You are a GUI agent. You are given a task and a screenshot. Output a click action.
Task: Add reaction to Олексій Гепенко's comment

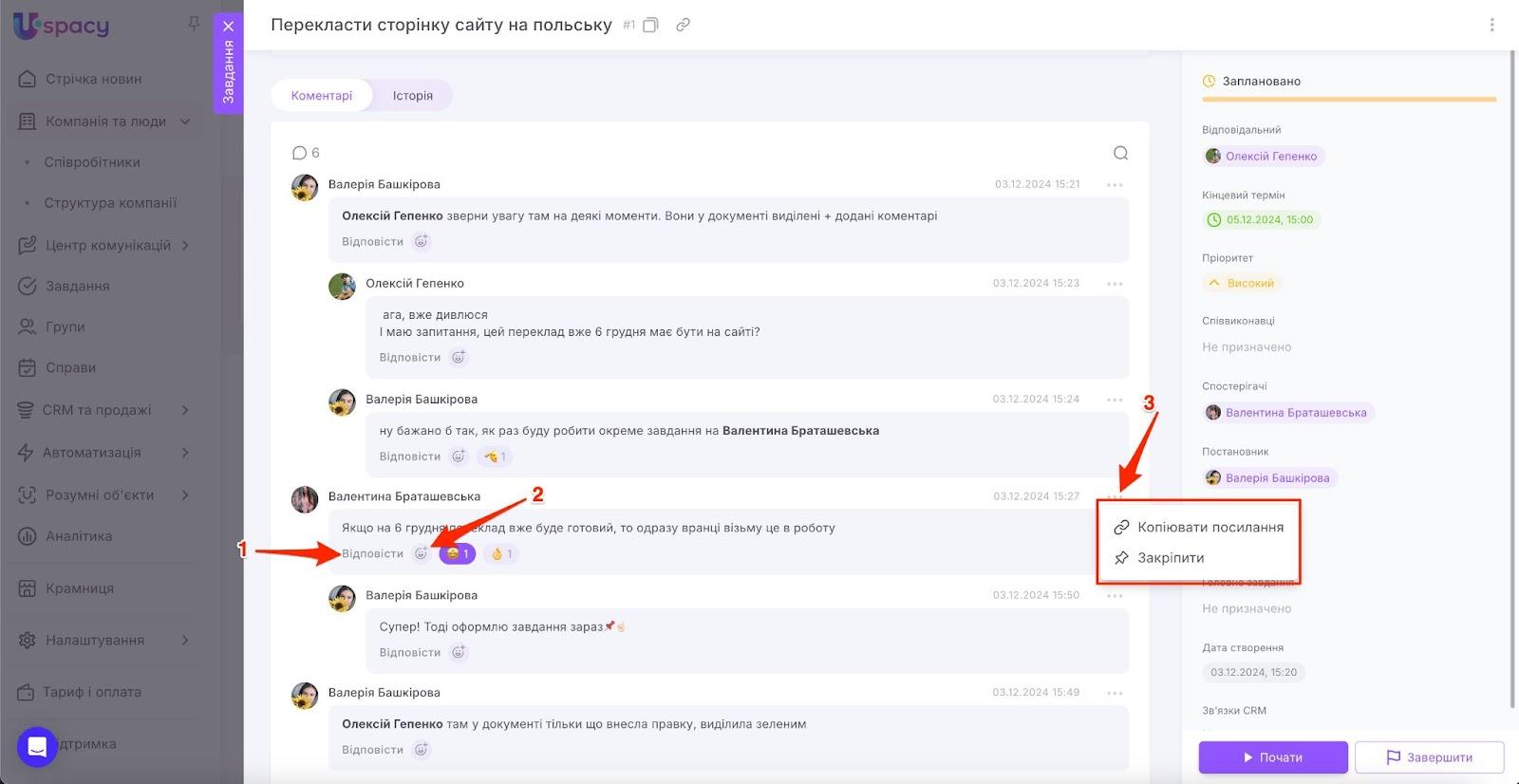click(459, 358)
